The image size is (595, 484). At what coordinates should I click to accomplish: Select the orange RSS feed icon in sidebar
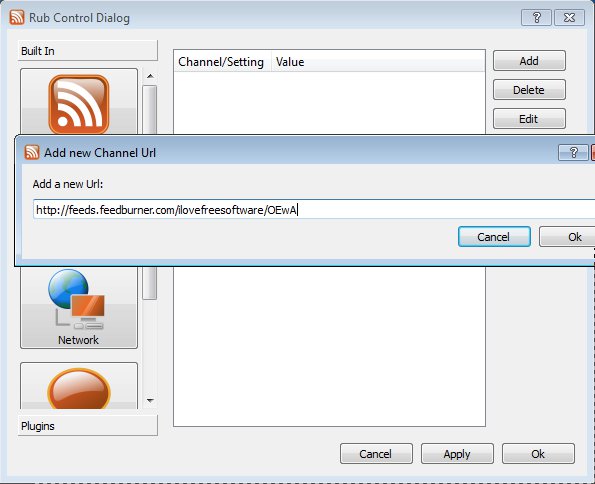coord(79,104)
